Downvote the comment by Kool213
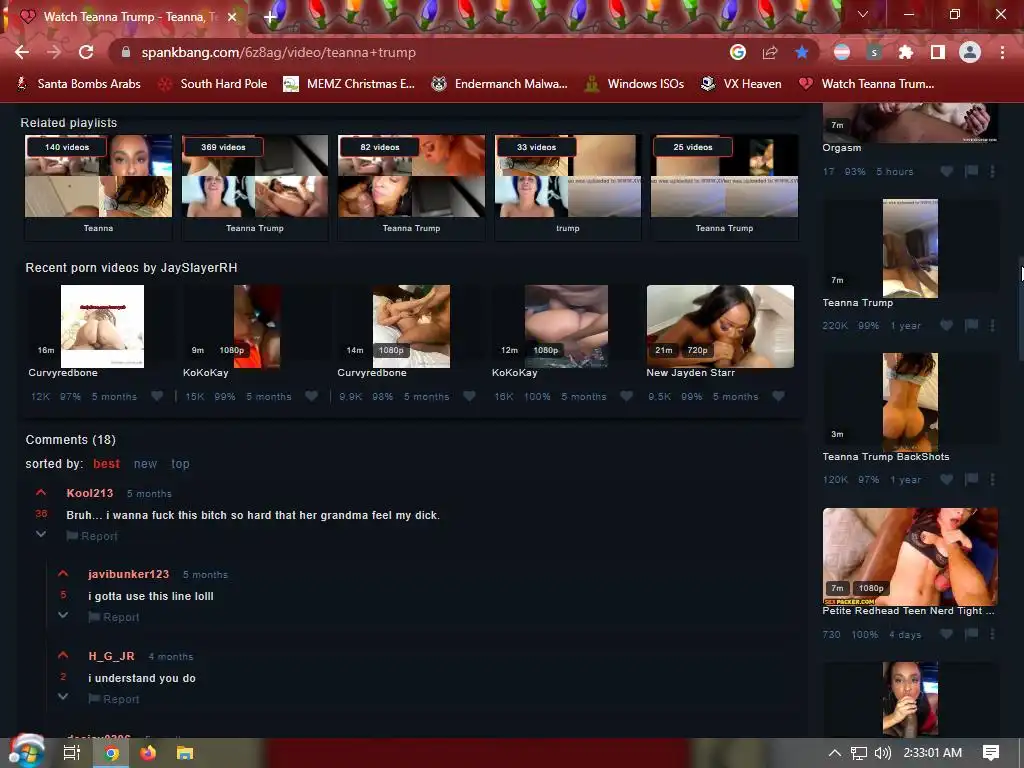 pyautogui.click(x=40, y=534)
